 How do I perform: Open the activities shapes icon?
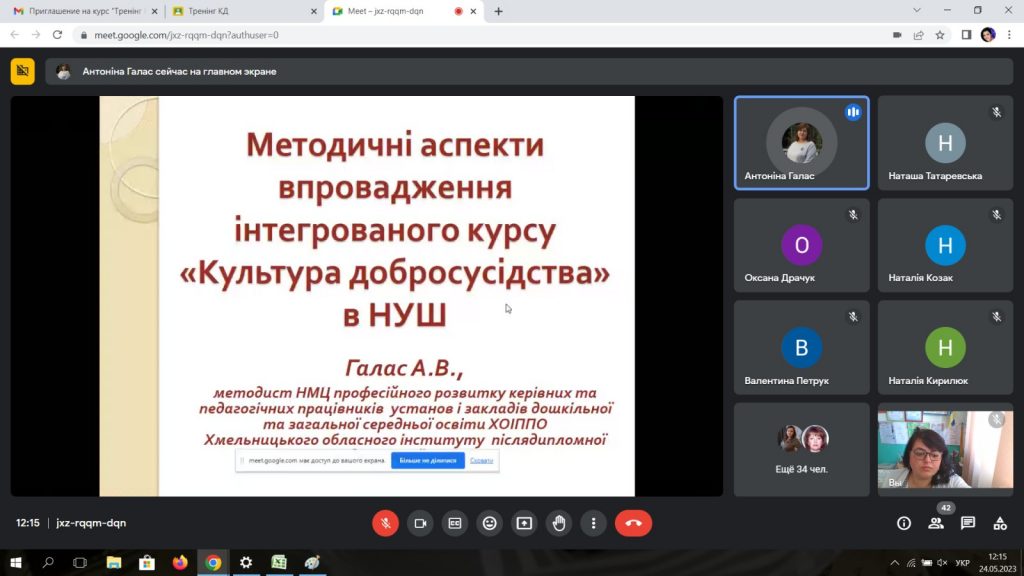click(x=1000, y=523)
